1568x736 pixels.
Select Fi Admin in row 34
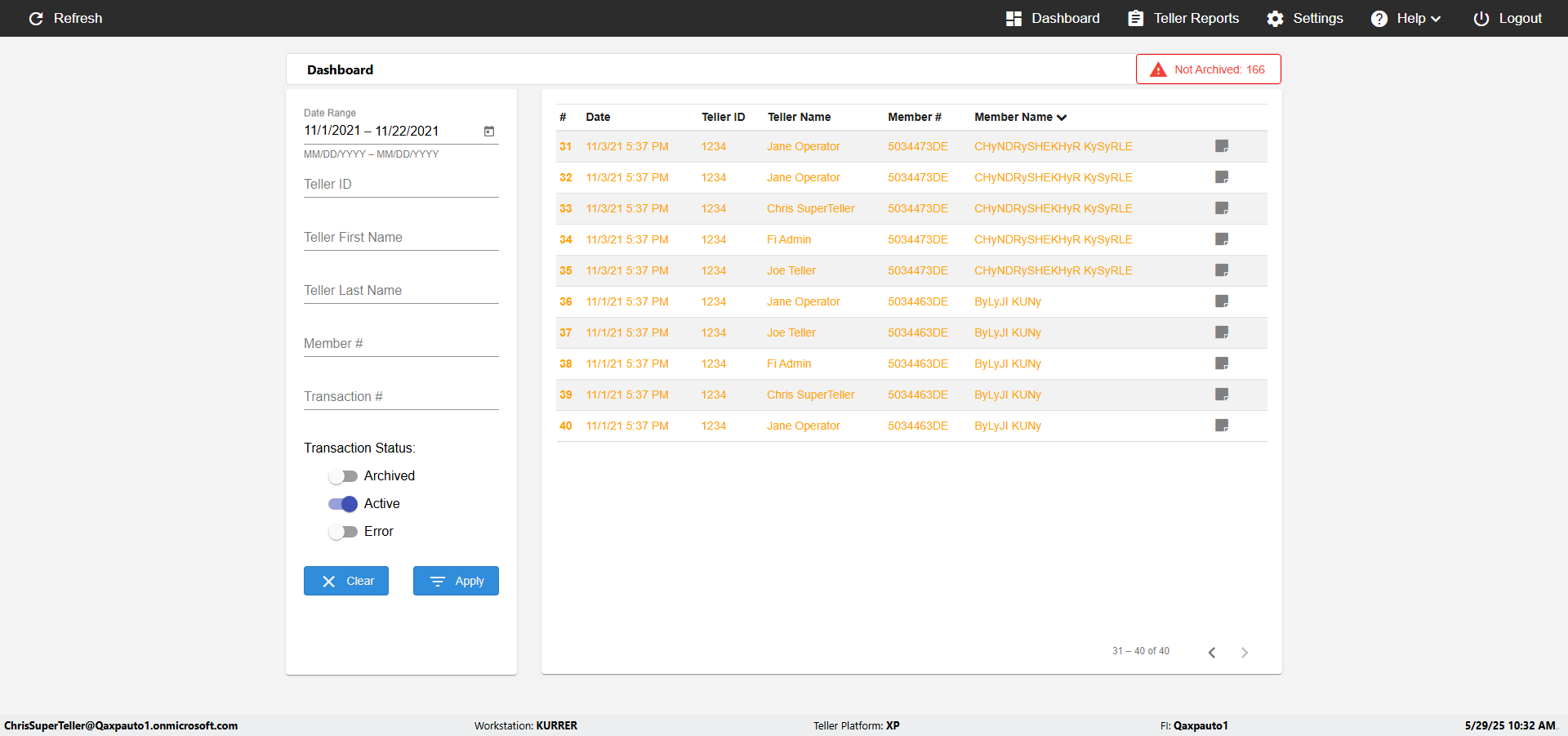(789, 239)
